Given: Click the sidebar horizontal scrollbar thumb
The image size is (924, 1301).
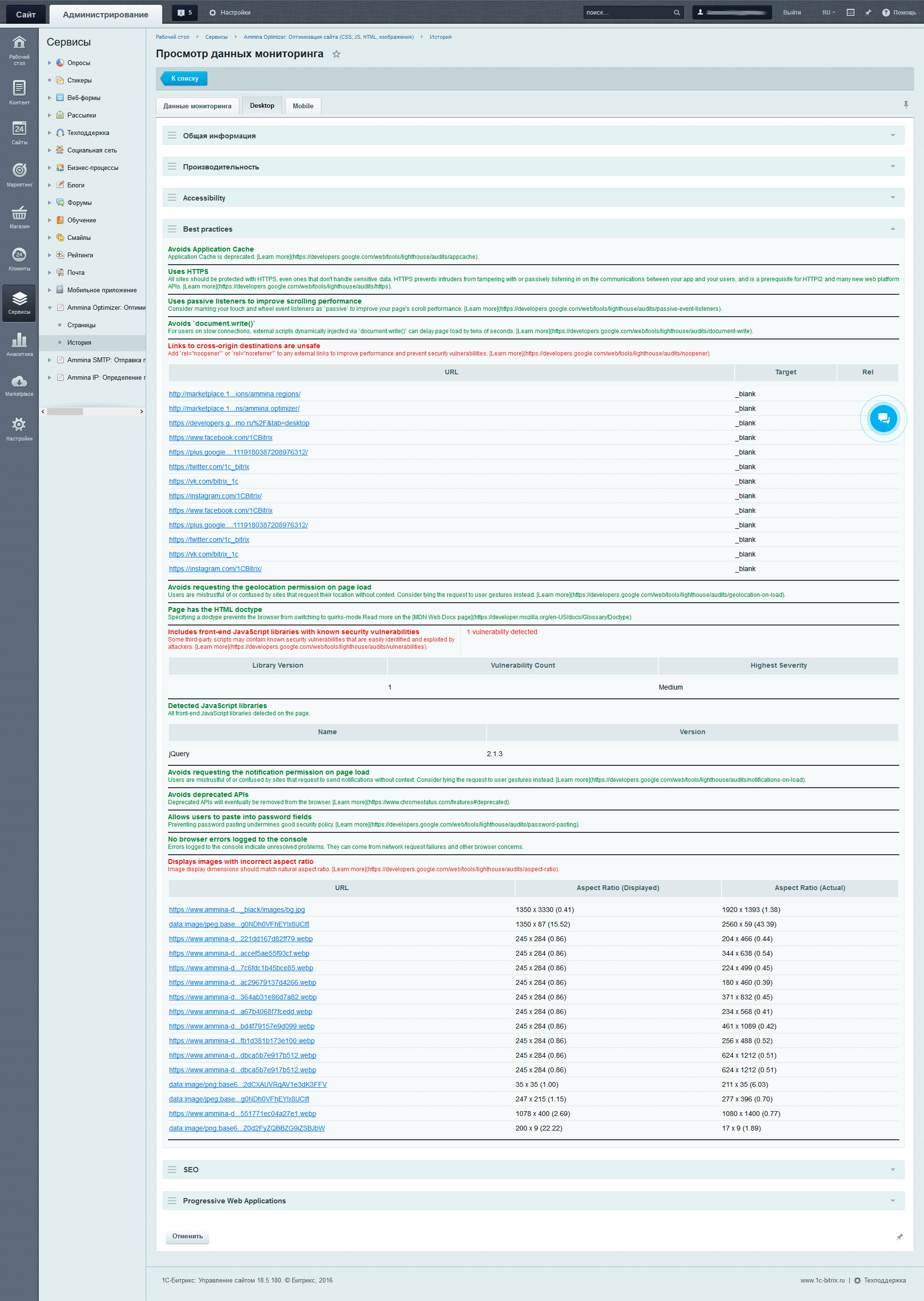Looking at the screenshot, I should (x=65, y=411).
